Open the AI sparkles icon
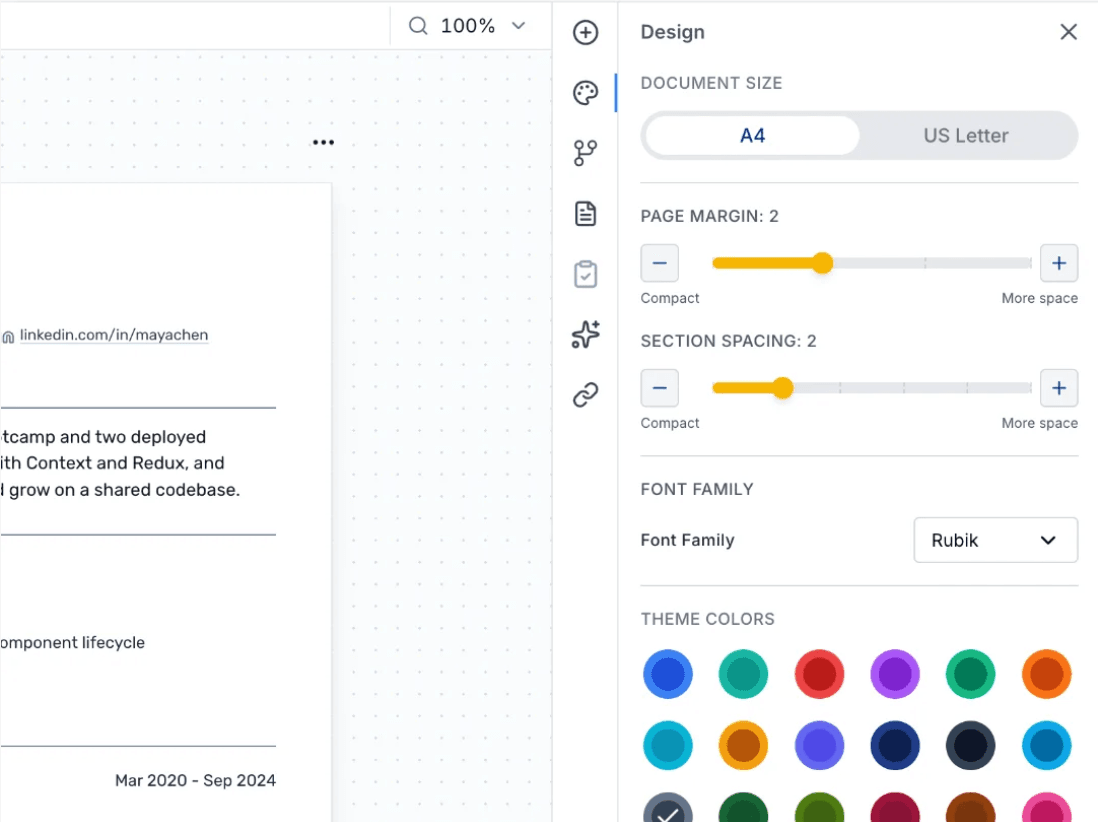This screenshot has height=822, width=1098. point(585,334)
